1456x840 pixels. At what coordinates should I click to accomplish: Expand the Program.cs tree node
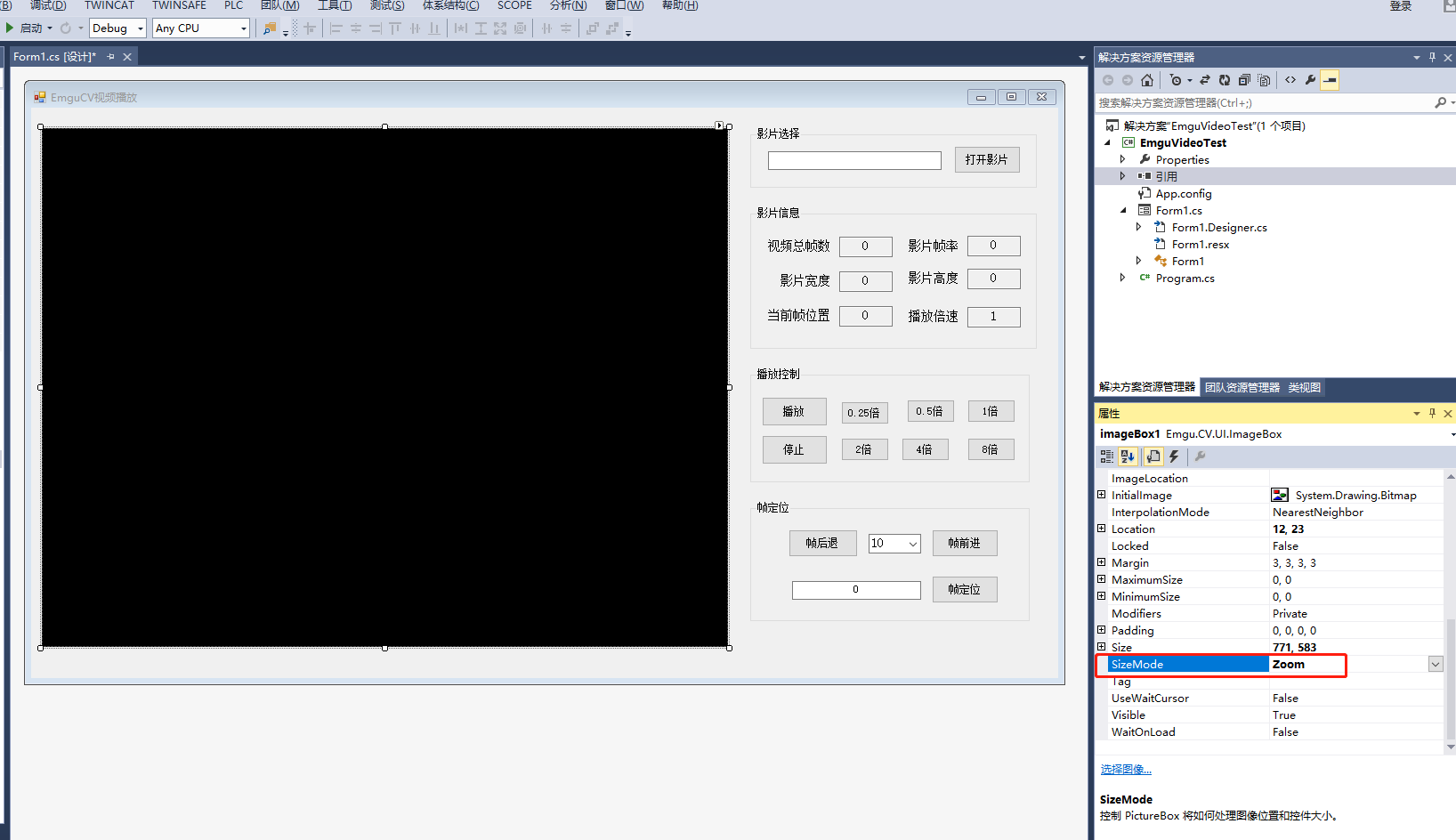(x=1123, y=278)
